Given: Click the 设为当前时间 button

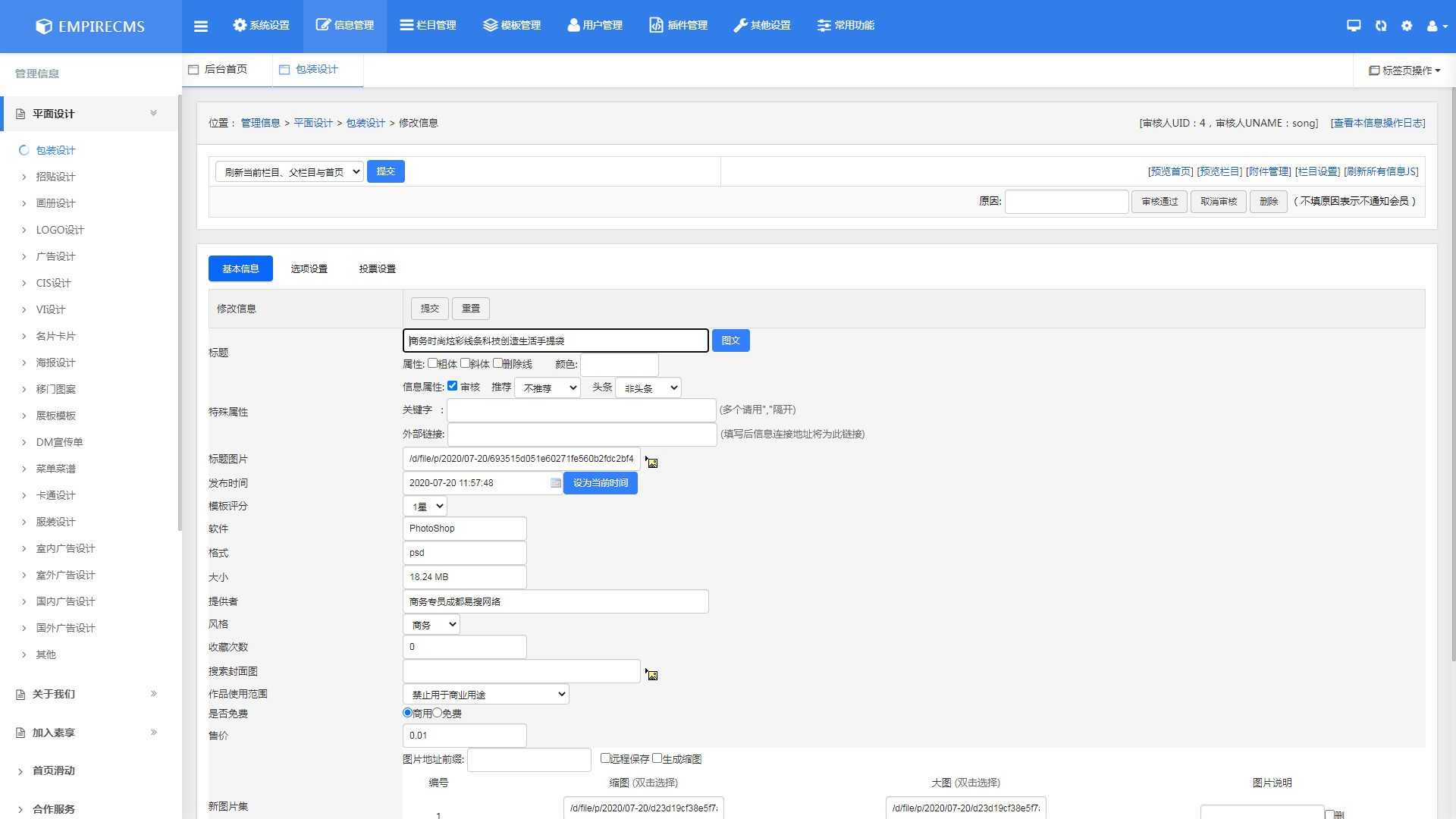Looking at the screenshot, I should (x=600, y=483).
